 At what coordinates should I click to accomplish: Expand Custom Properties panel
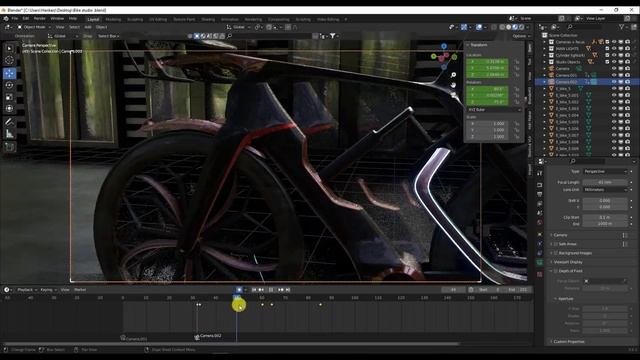tap(569, 342)
